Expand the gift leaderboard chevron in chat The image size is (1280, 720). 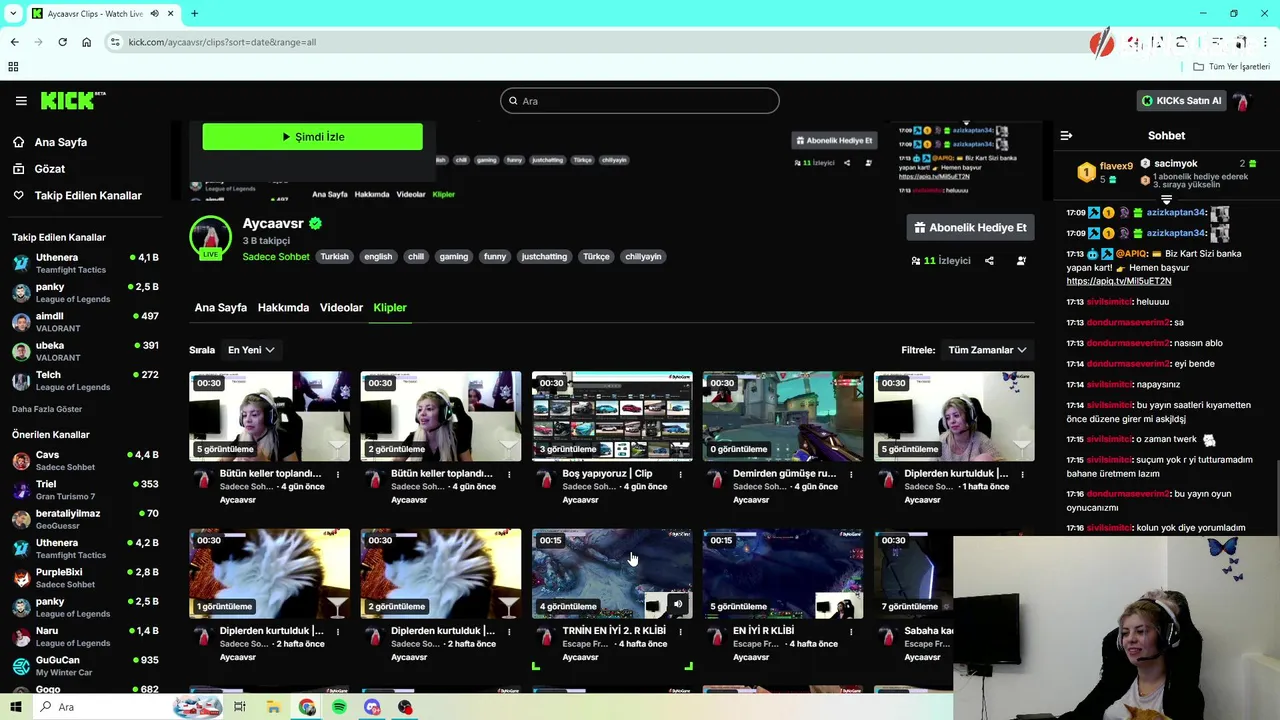coord(1166,200)
